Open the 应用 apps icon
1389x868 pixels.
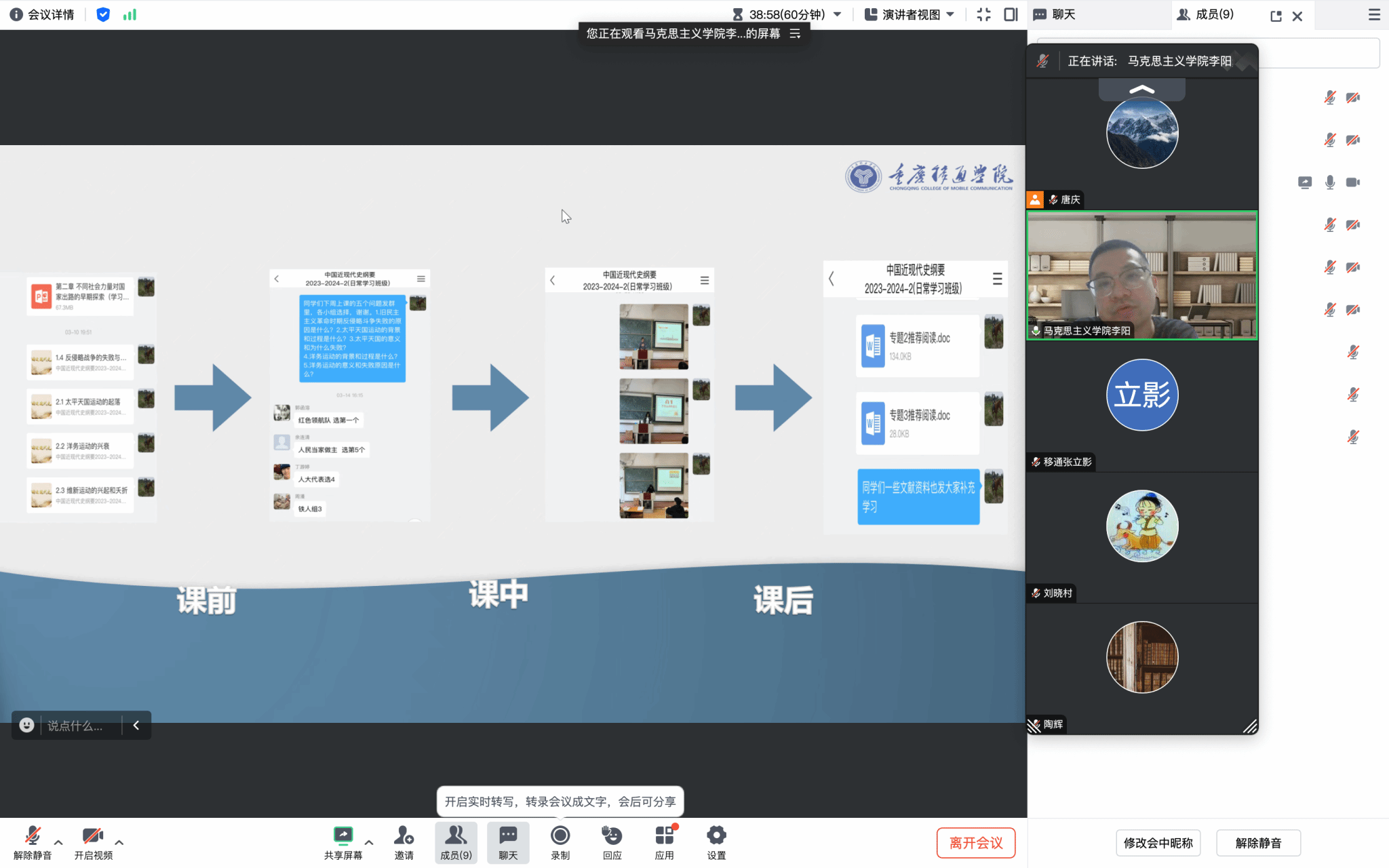[x=664, y=835]
